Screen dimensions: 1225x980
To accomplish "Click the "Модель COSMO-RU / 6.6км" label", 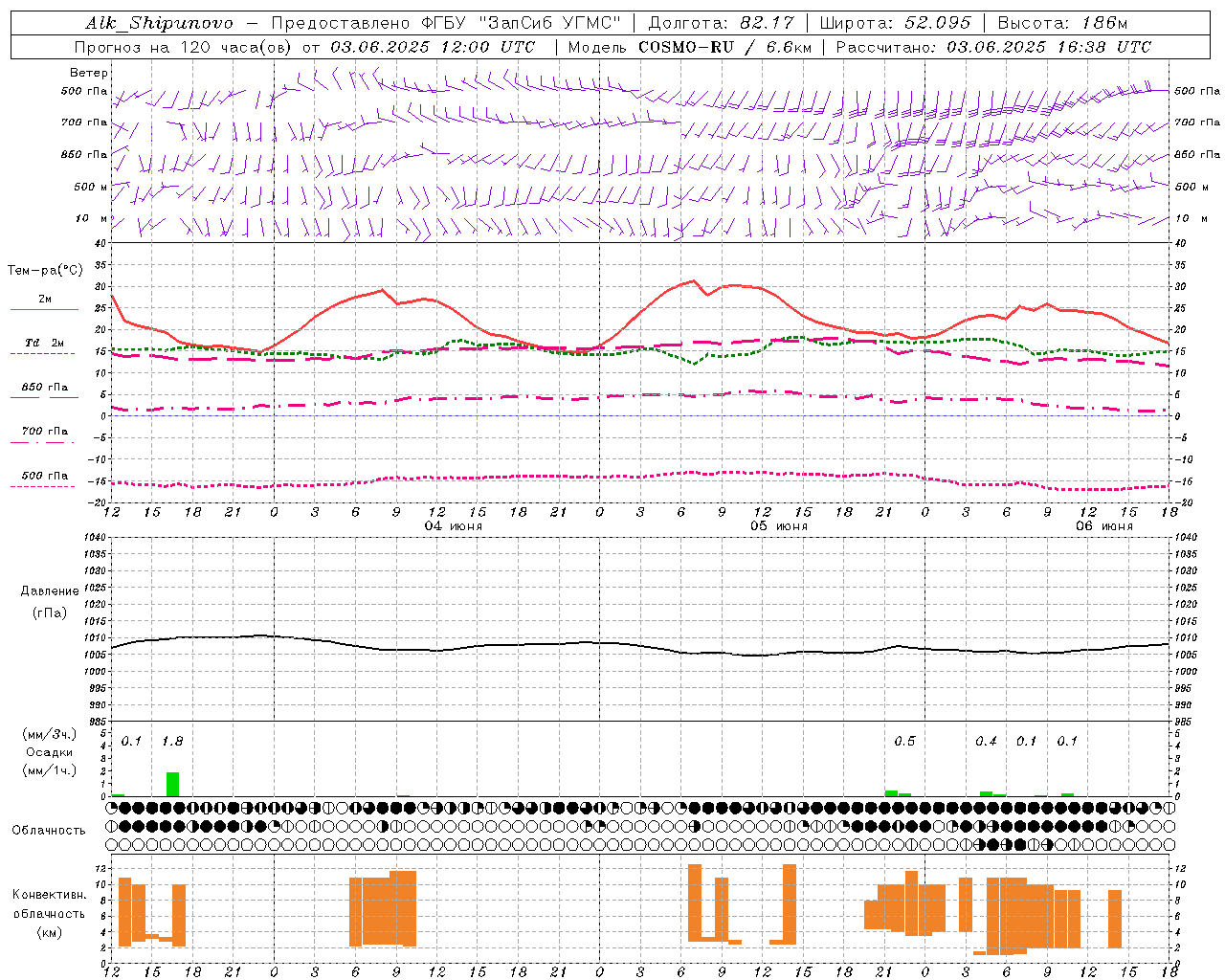I will [690, 47].
